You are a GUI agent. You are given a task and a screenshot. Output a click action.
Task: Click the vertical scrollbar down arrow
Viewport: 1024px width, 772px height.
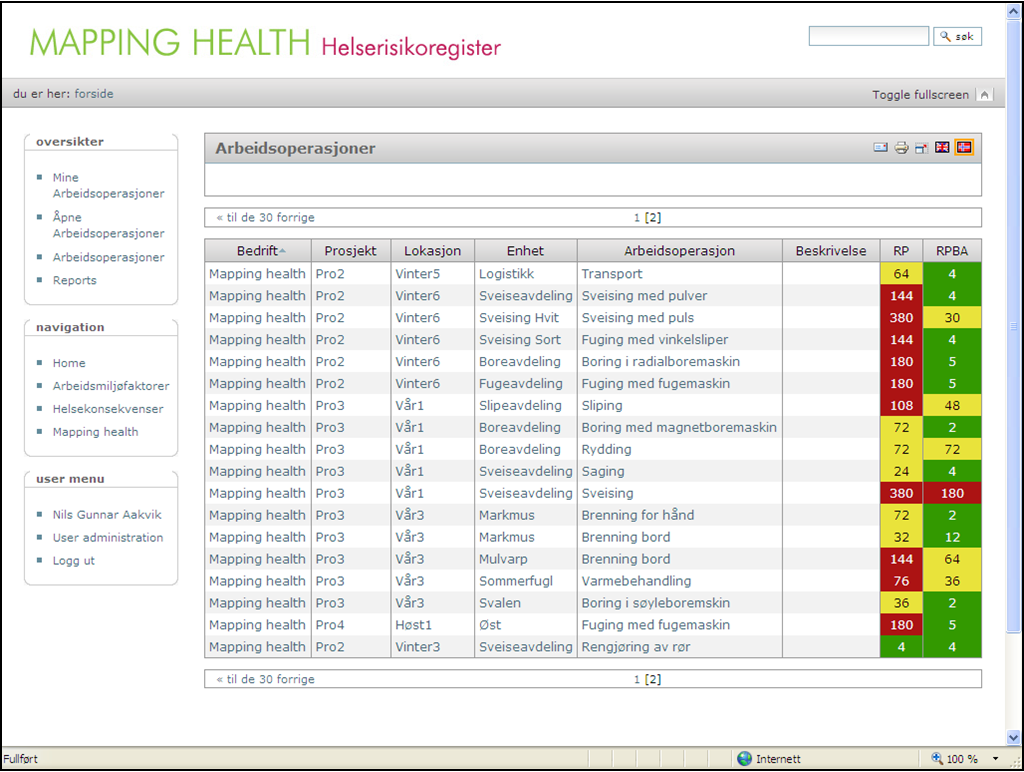point(1014,737)
